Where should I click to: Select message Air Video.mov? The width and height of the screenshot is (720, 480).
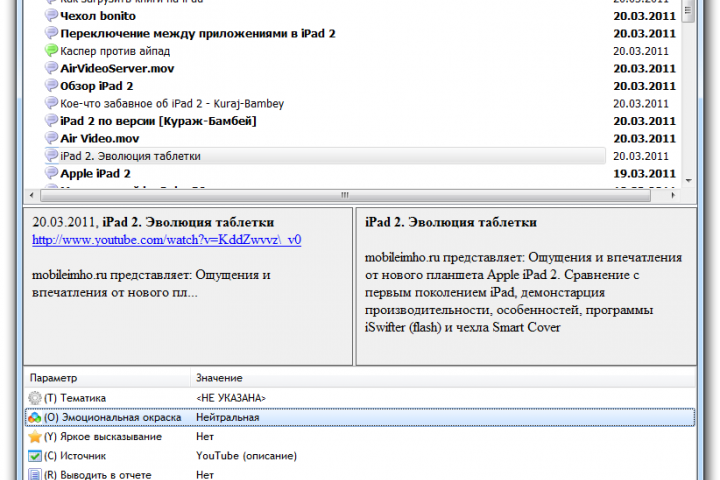click(100, 138)
